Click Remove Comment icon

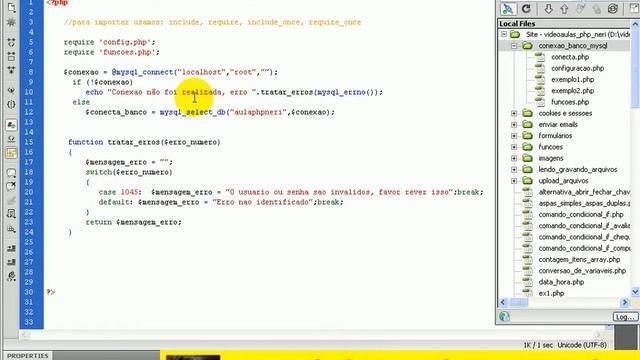(x=11, y=187)
